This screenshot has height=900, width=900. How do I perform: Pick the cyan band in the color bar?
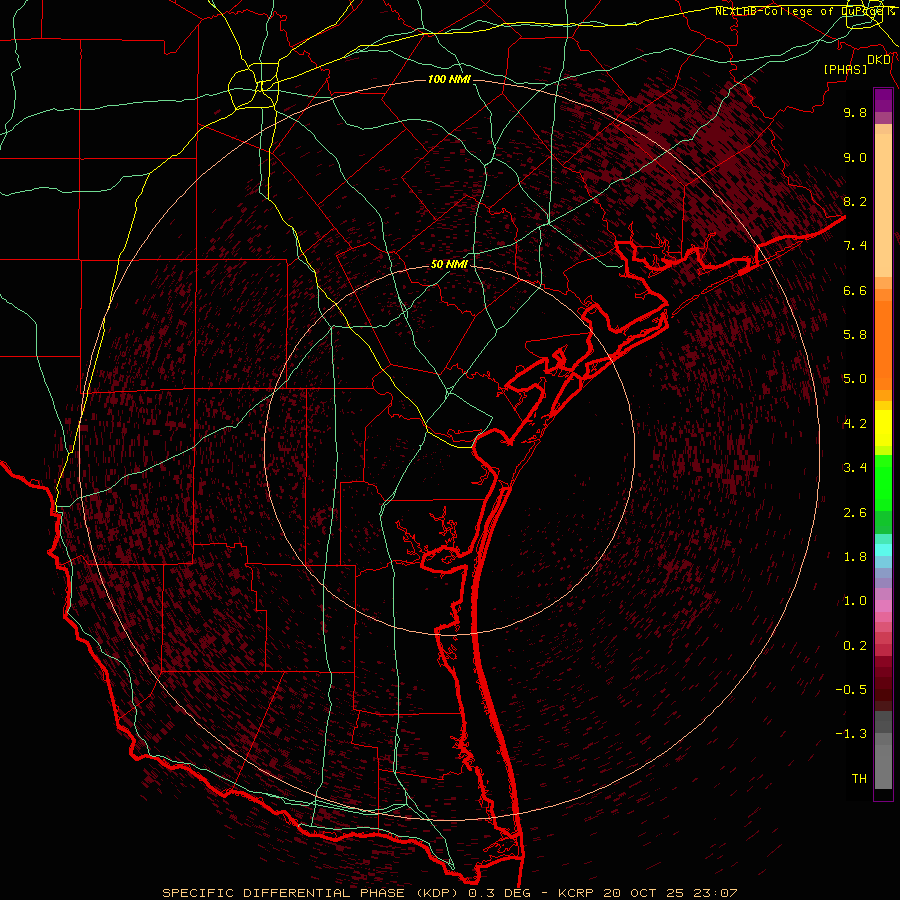coord(883,550)
